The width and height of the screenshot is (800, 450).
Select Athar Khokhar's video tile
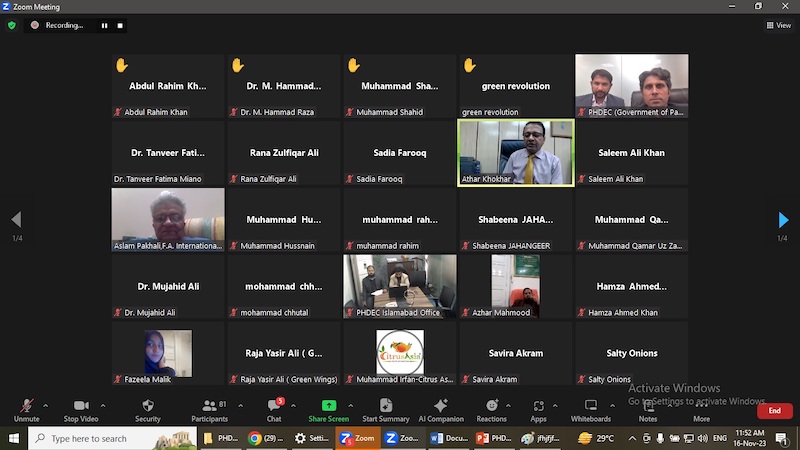(x=516, y=152)
